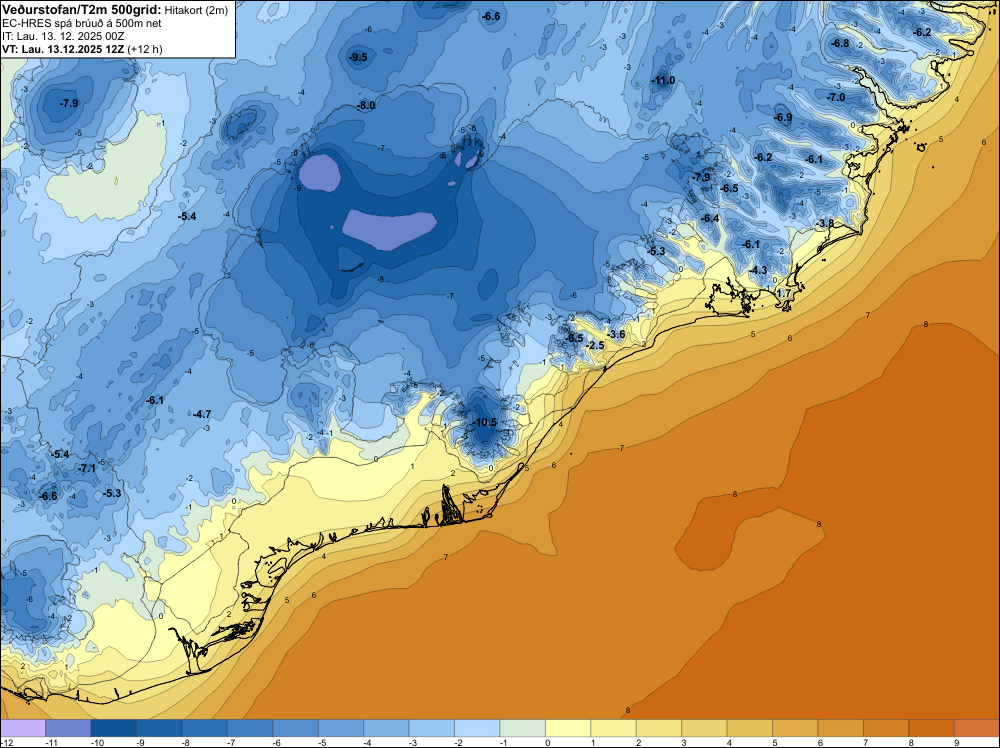1000x748 pixels.
Task: Click the -6.9 temperature label
Action: (x=783, y=117)
